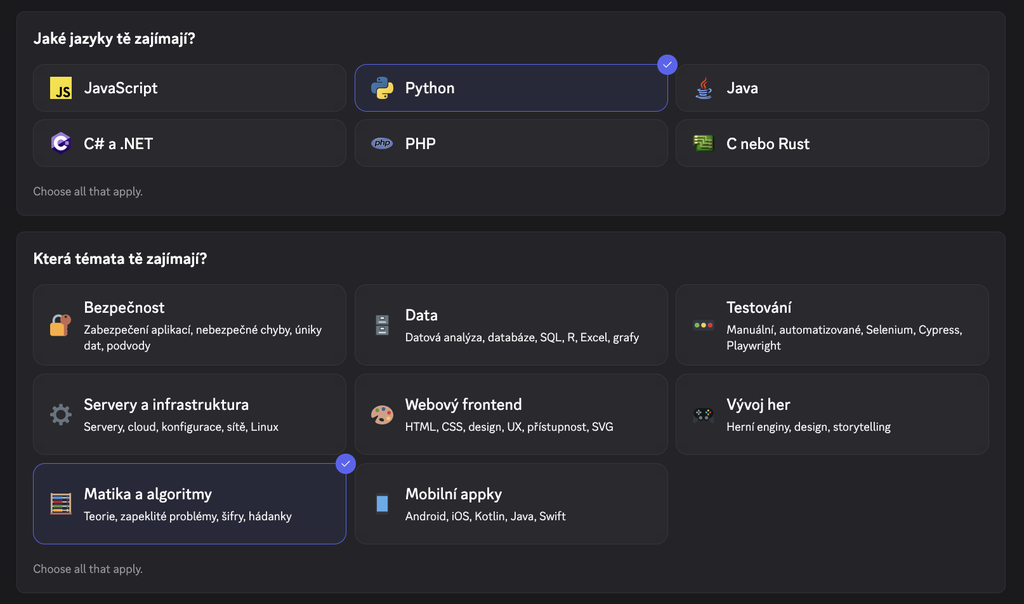
Task: Click the JavaScript JS logo icon
Action: tap(61, 88)
